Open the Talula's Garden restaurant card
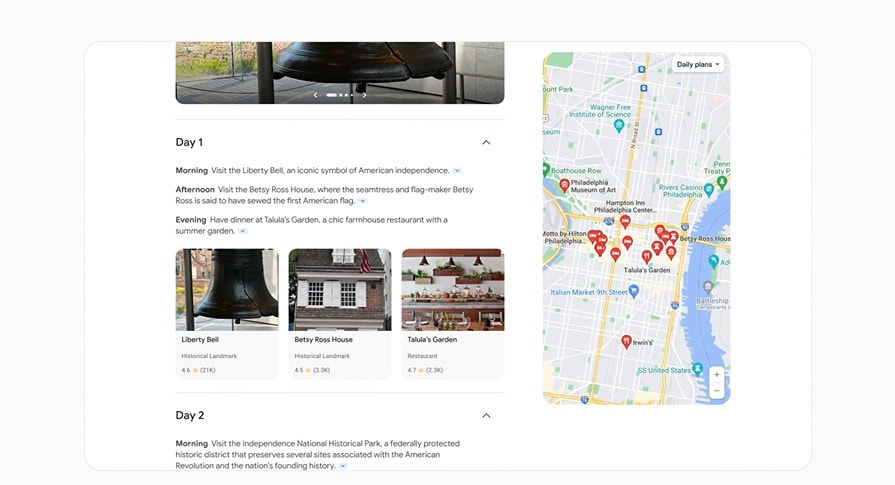The image size is (895, 485). click(x=453, y=314)
